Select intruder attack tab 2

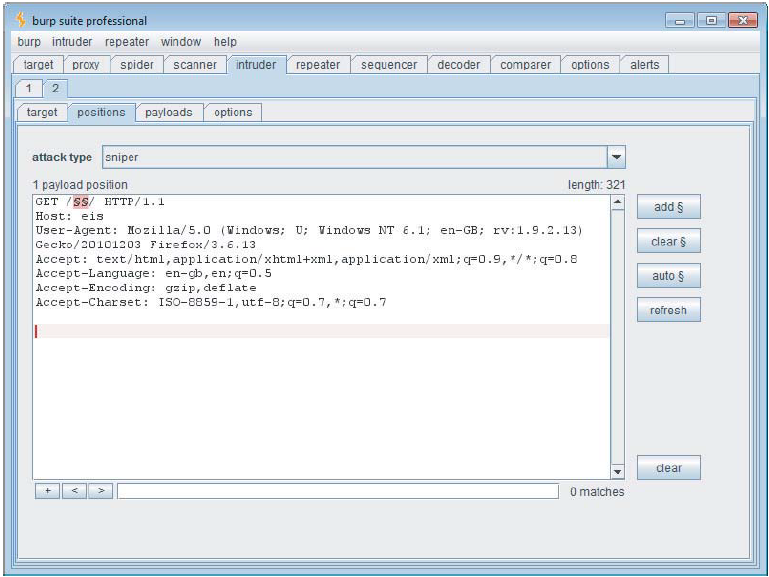(55, 88)
